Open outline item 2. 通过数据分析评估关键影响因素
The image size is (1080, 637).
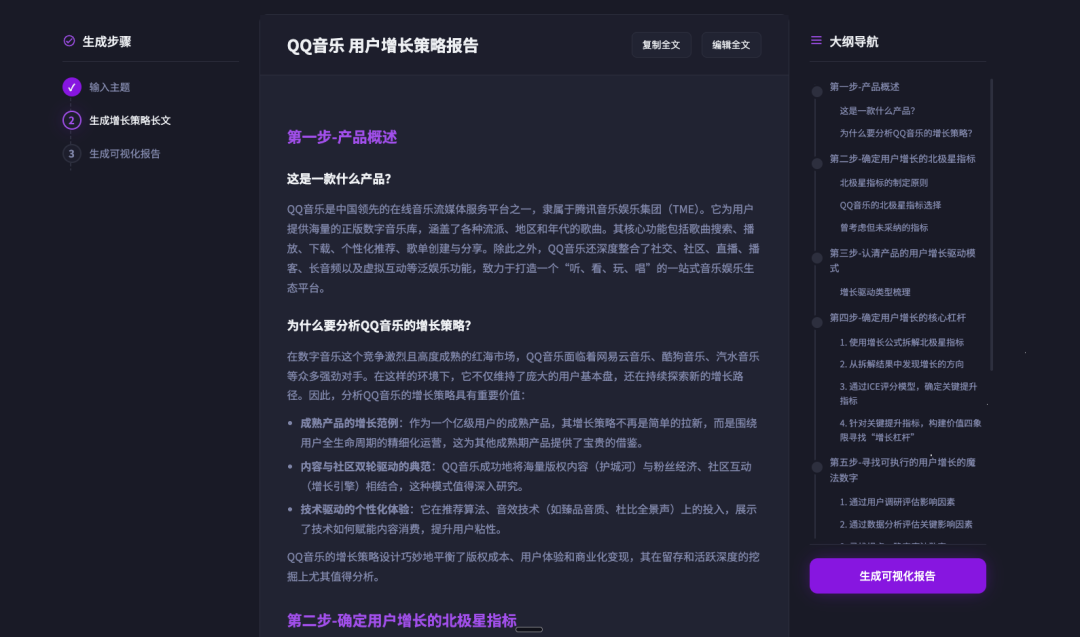[x=906, y=525]
